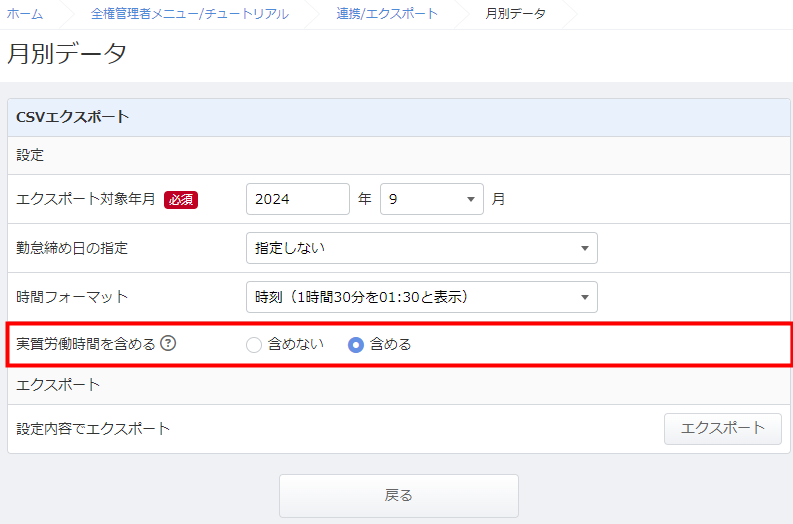
Task: Open the ホーム breadcrumb link
Action: tap(25, 14)
